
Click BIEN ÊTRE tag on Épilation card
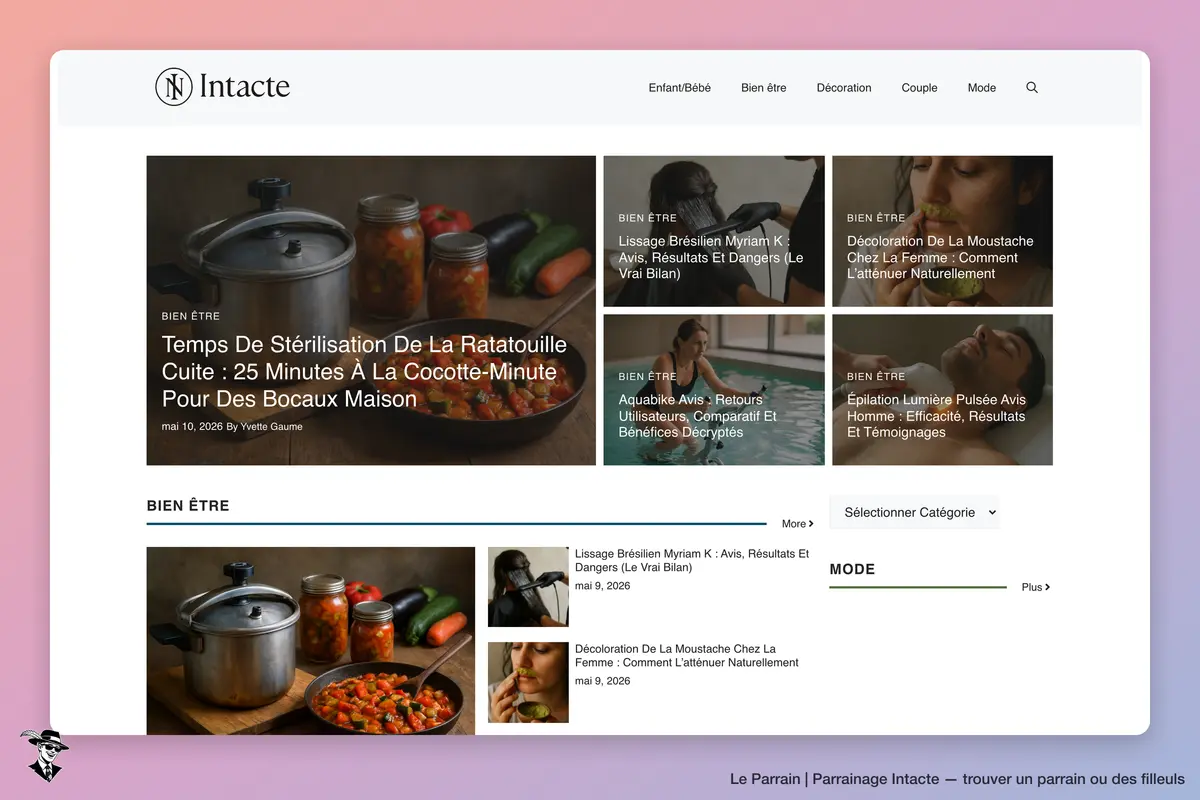[876, 377]
